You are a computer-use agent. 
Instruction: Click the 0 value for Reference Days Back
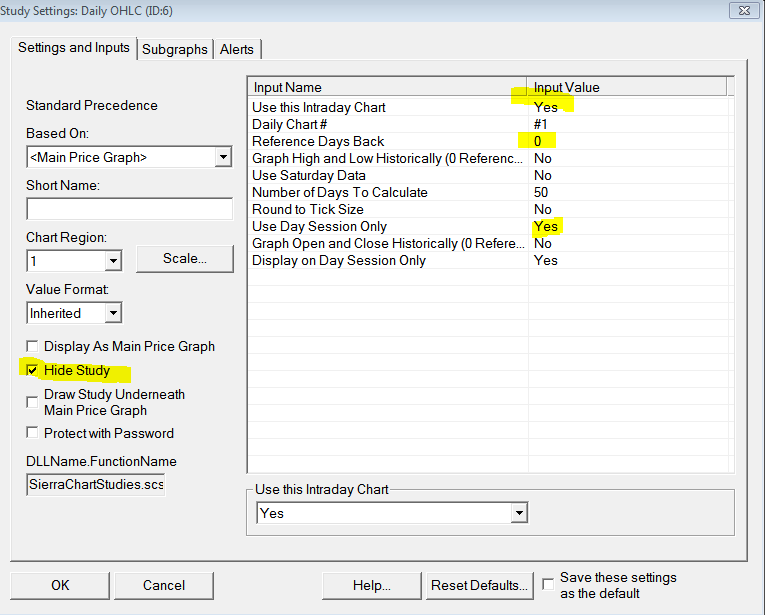[537, 141]
